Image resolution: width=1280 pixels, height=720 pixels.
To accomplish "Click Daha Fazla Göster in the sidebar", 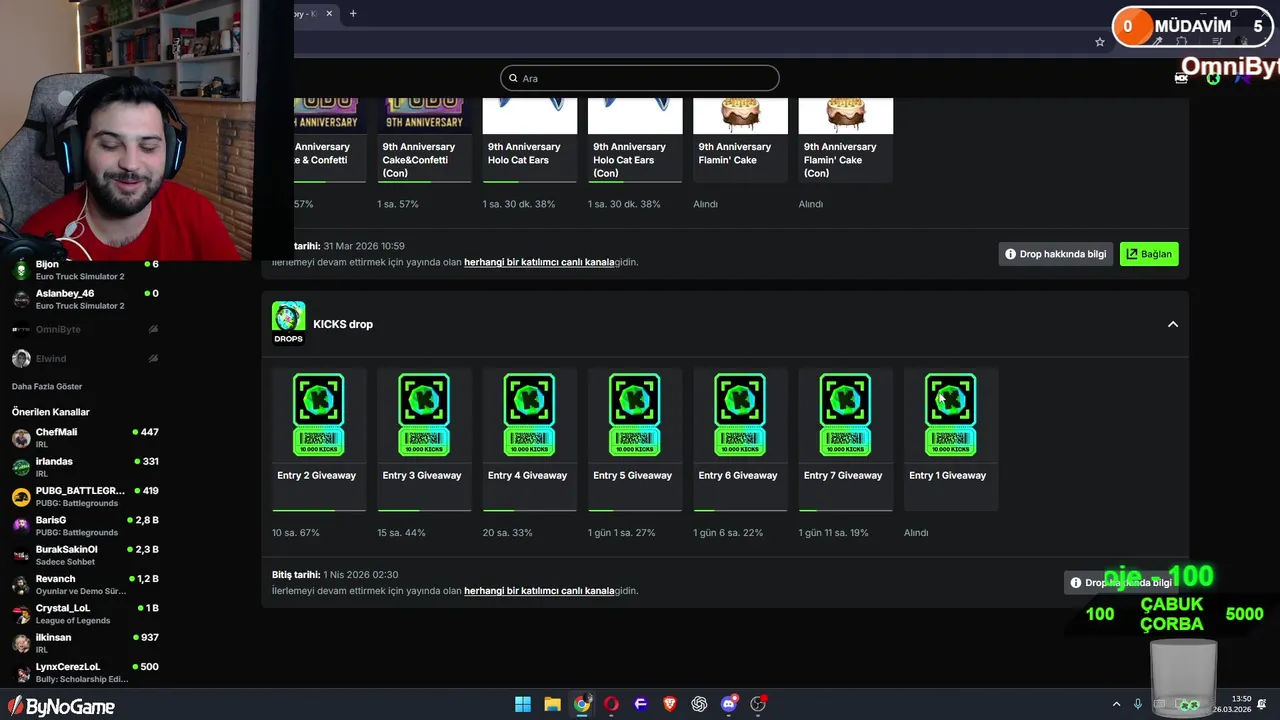I will pos(47,386).
